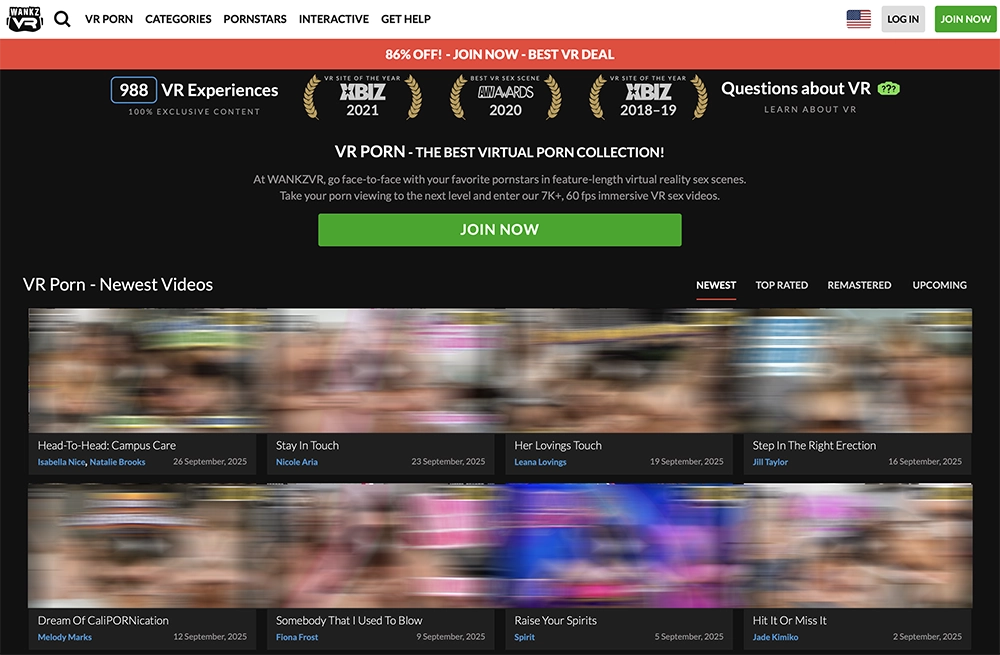
Task: Show the Upcoming videos tab
Action: pos(939,285)
